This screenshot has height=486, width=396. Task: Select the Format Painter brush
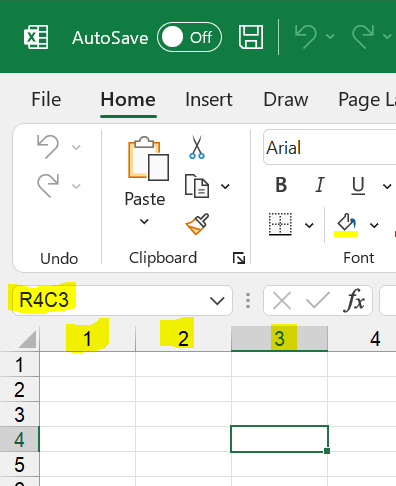[197, 224]
